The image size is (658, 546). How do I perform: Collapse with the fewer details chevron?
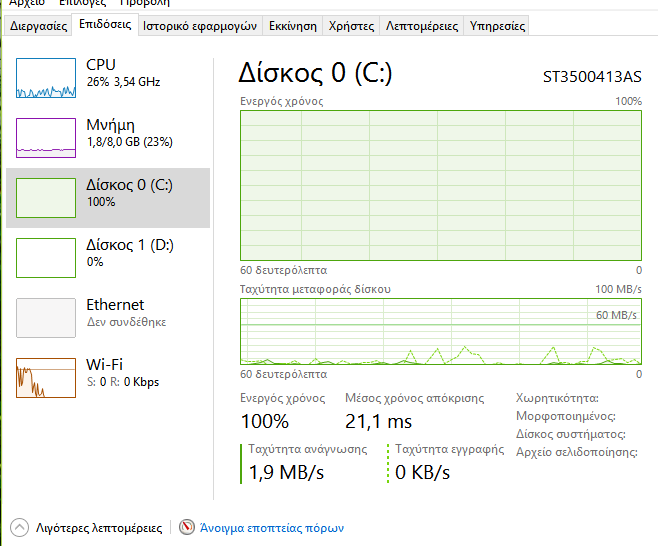point(20,527)
